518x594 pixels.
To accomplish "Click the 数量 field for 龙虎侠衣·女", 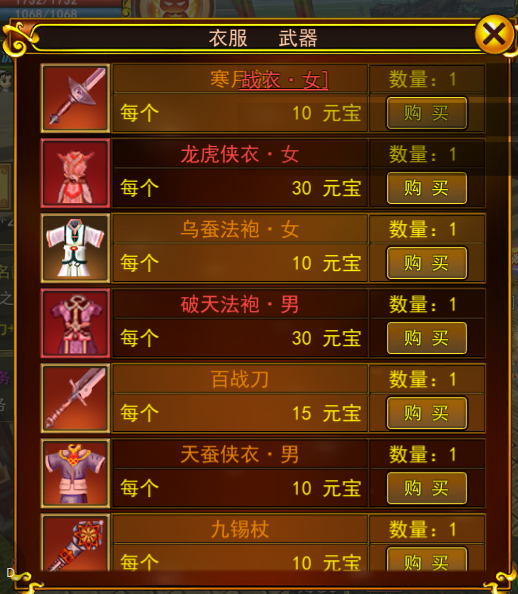I will coord(427,154).
